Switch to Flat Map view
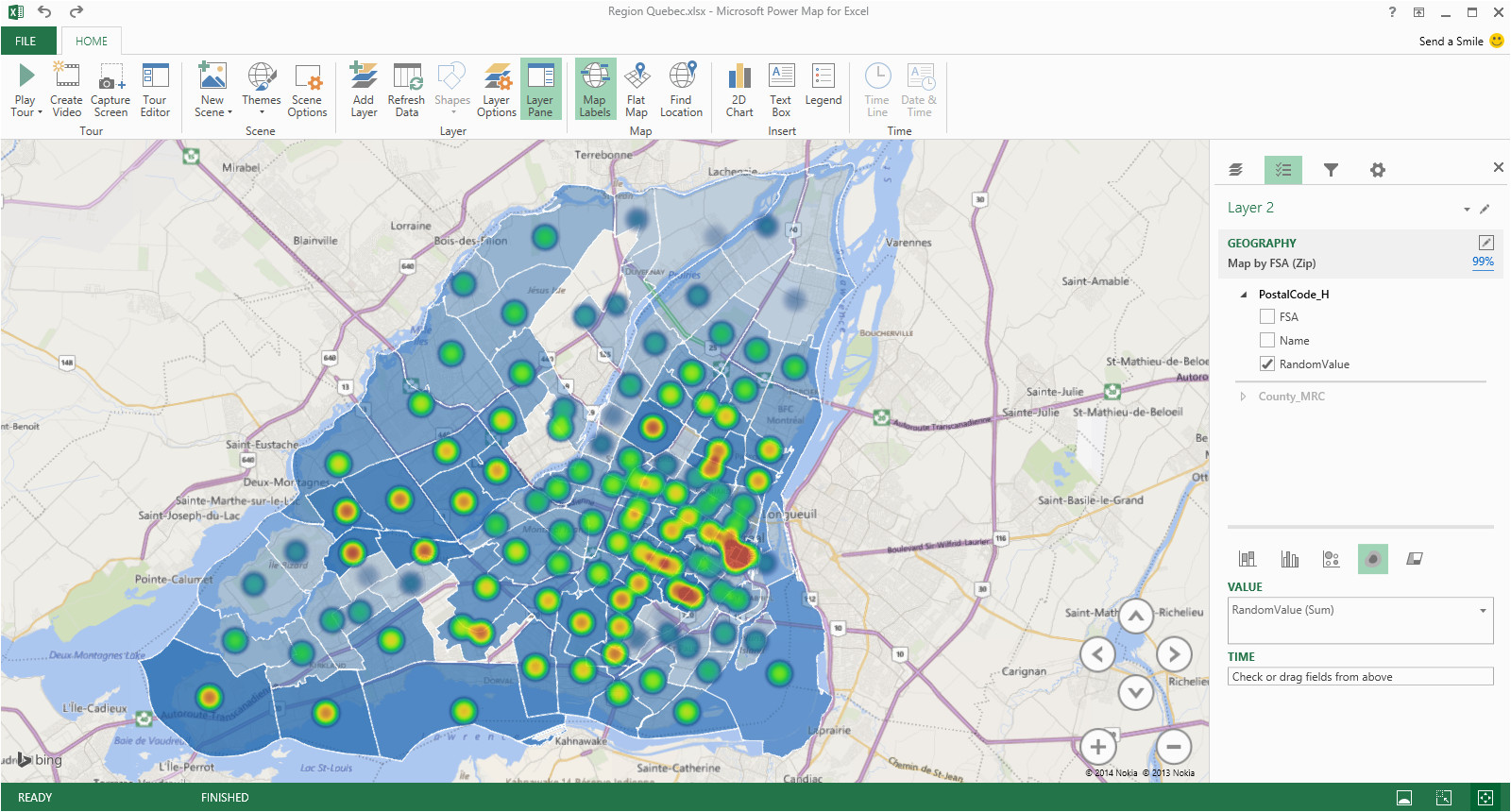The image size is (1511, 812). (637, 91)
